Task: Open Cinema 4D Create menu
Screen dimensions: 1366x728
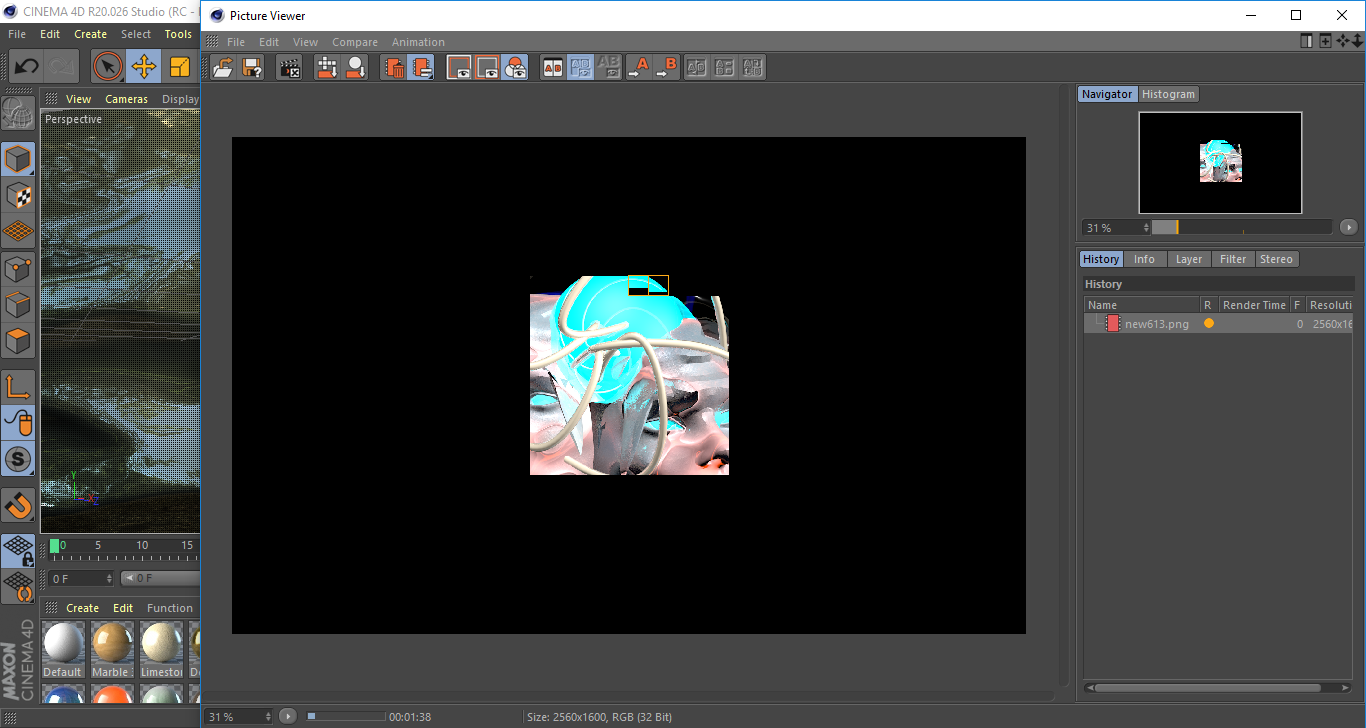Action: point(90,34)
